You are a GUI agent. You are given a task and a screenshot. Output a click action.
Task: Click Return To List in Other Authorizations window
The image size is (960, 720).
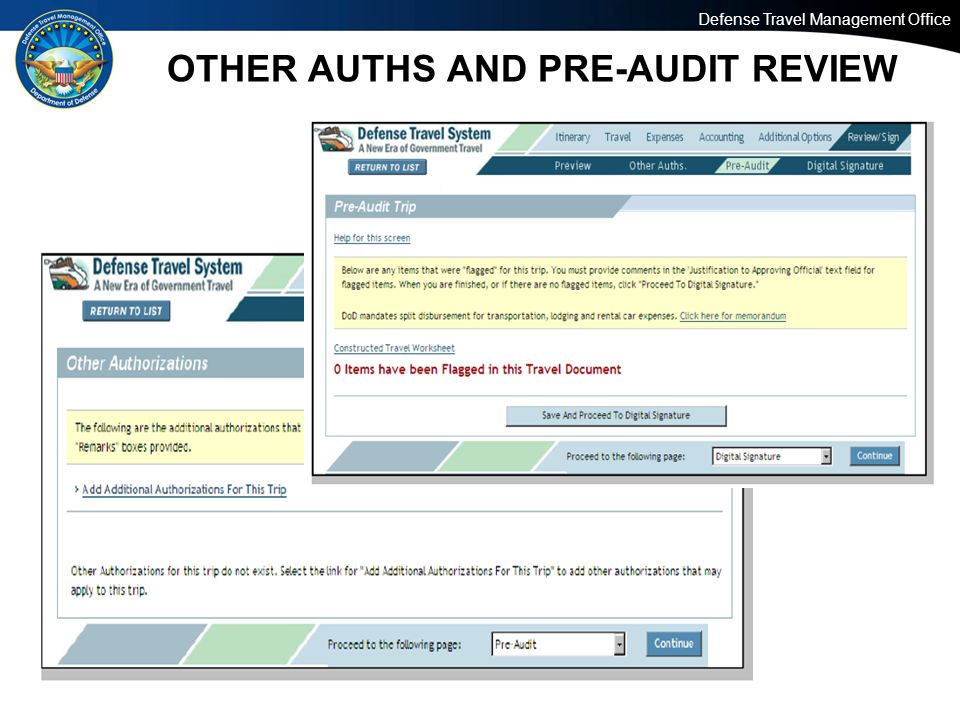(126, 311)
